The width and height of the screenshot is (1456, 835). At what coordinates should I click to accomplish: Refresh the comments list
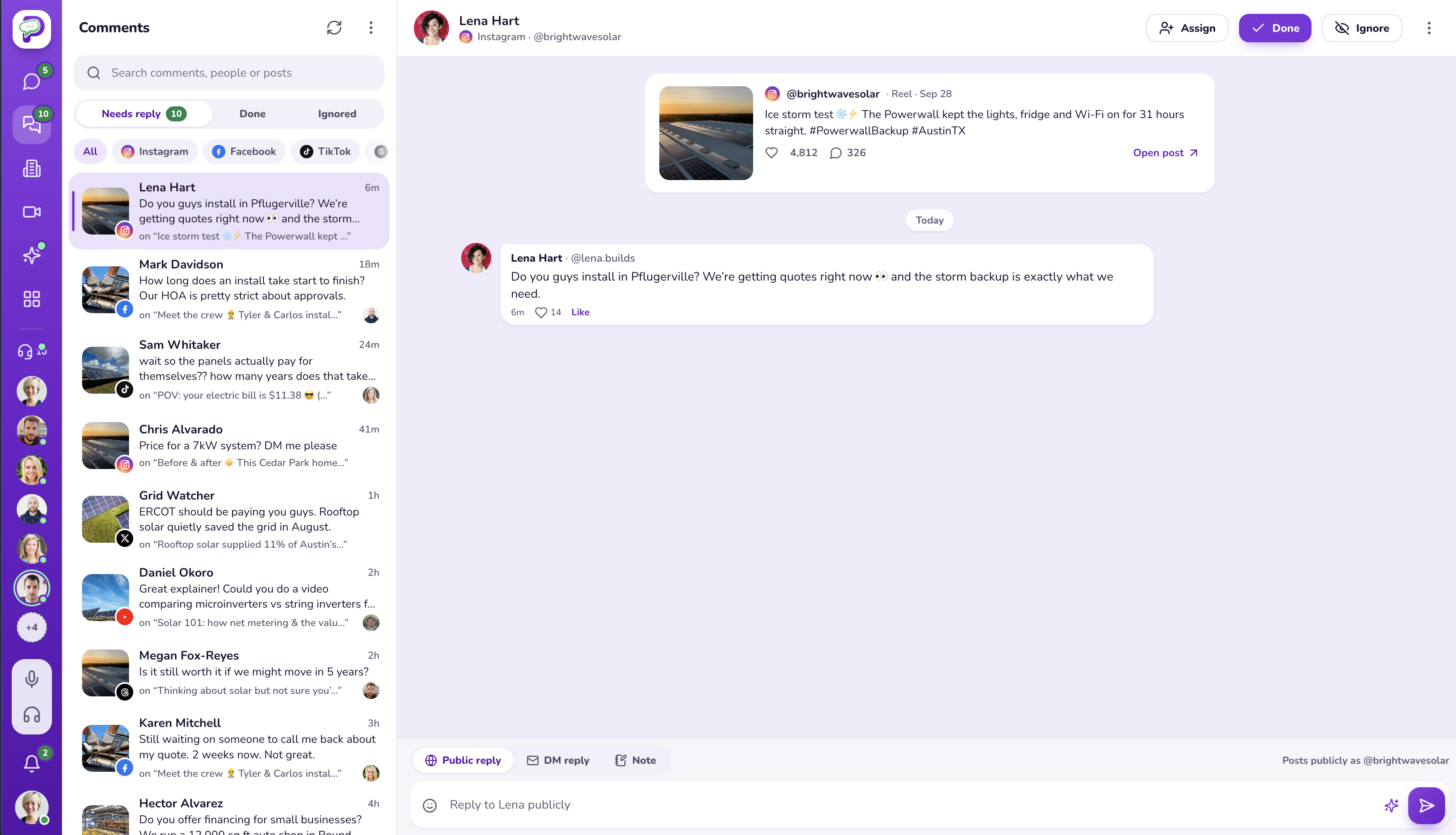coord(334,28)
